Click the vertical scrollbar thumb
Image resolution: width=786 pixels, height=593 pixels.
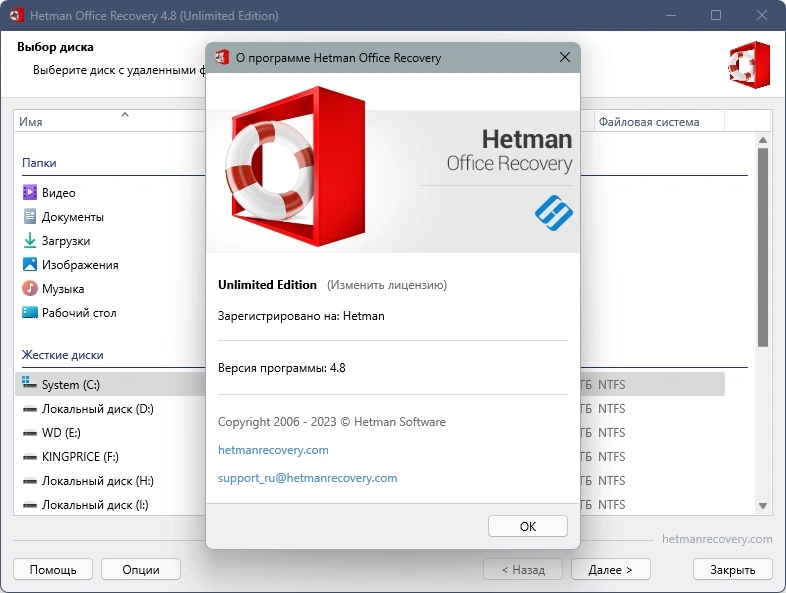[x=763, y=247]
